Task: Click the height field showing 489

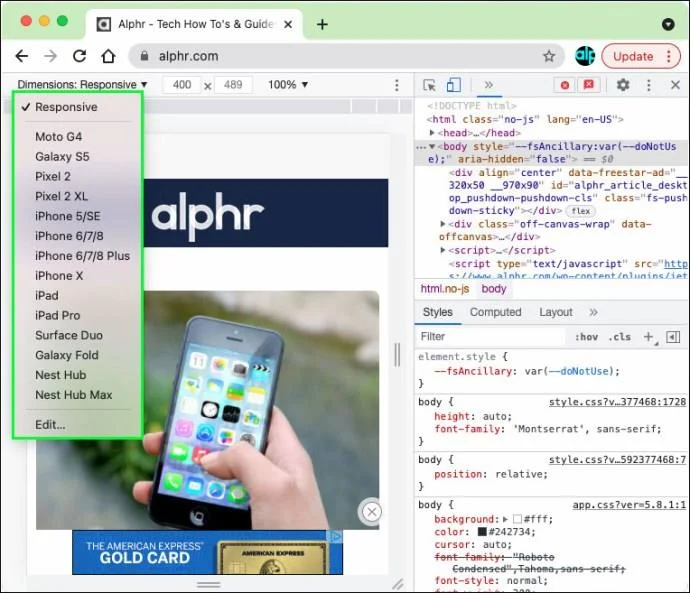Action: [x=233, y=84]
